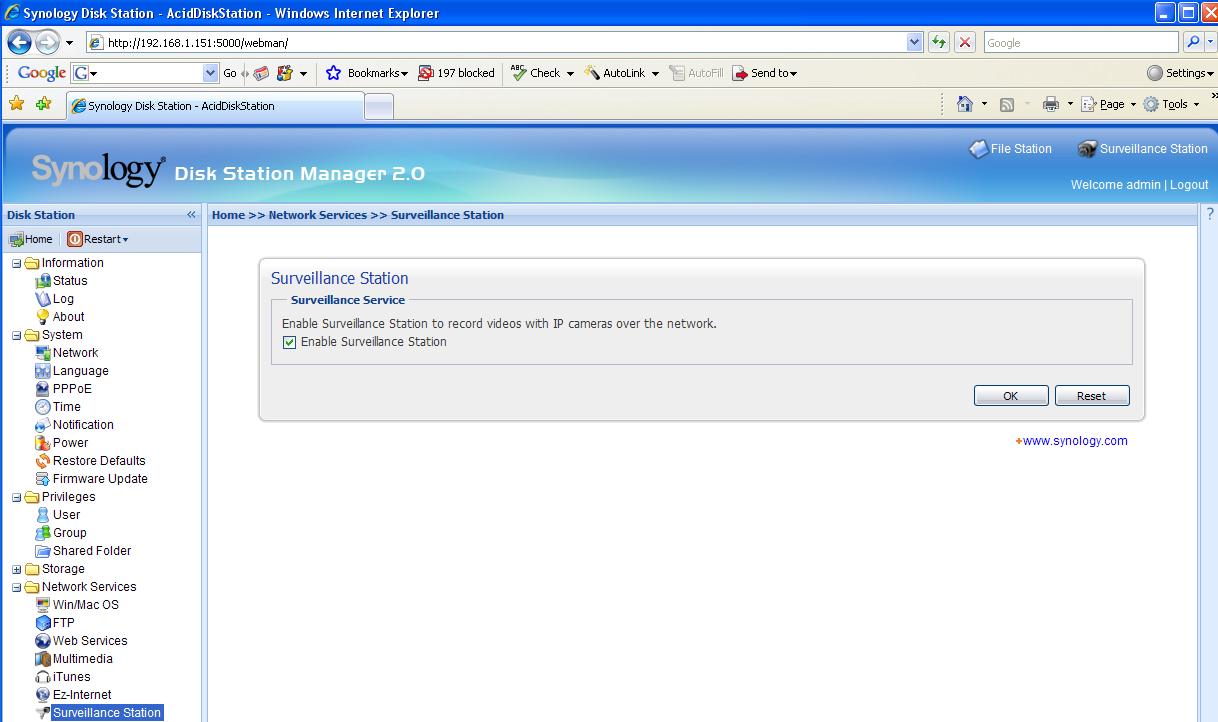This screenshot has width=1218, height=722.
Task: Toggle the Enable Surveillance Station checkbox
Action: pos(290,342)
